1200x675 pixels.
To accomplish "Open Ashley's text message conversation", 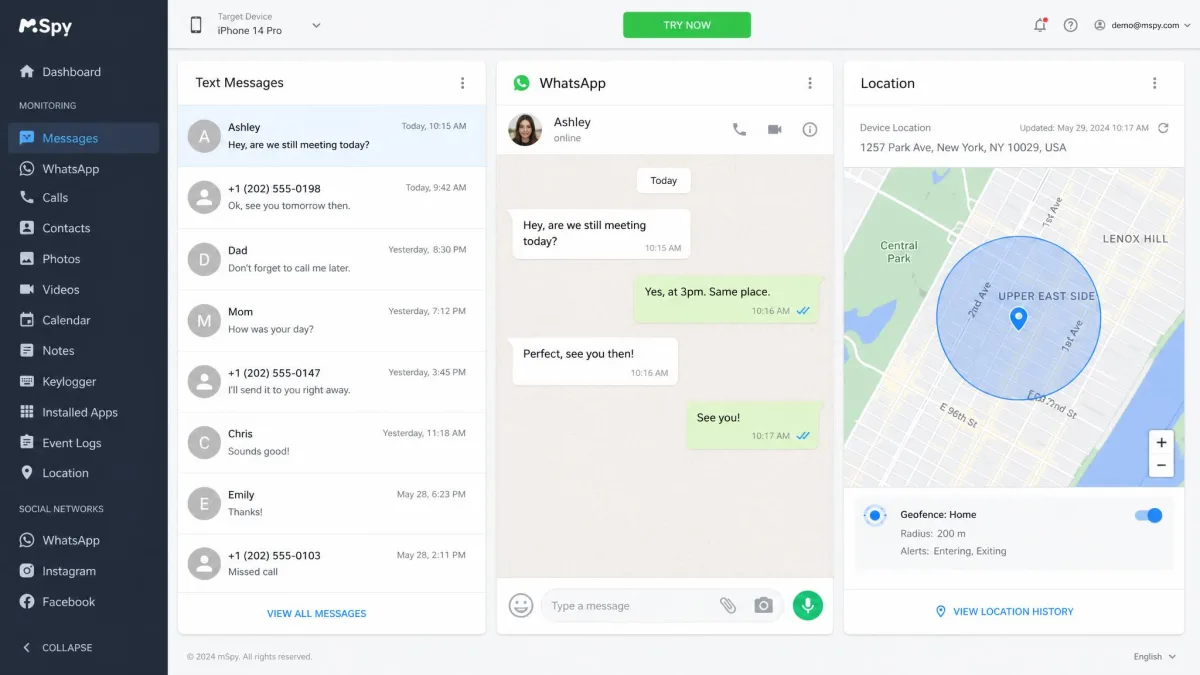I will 331,136.
